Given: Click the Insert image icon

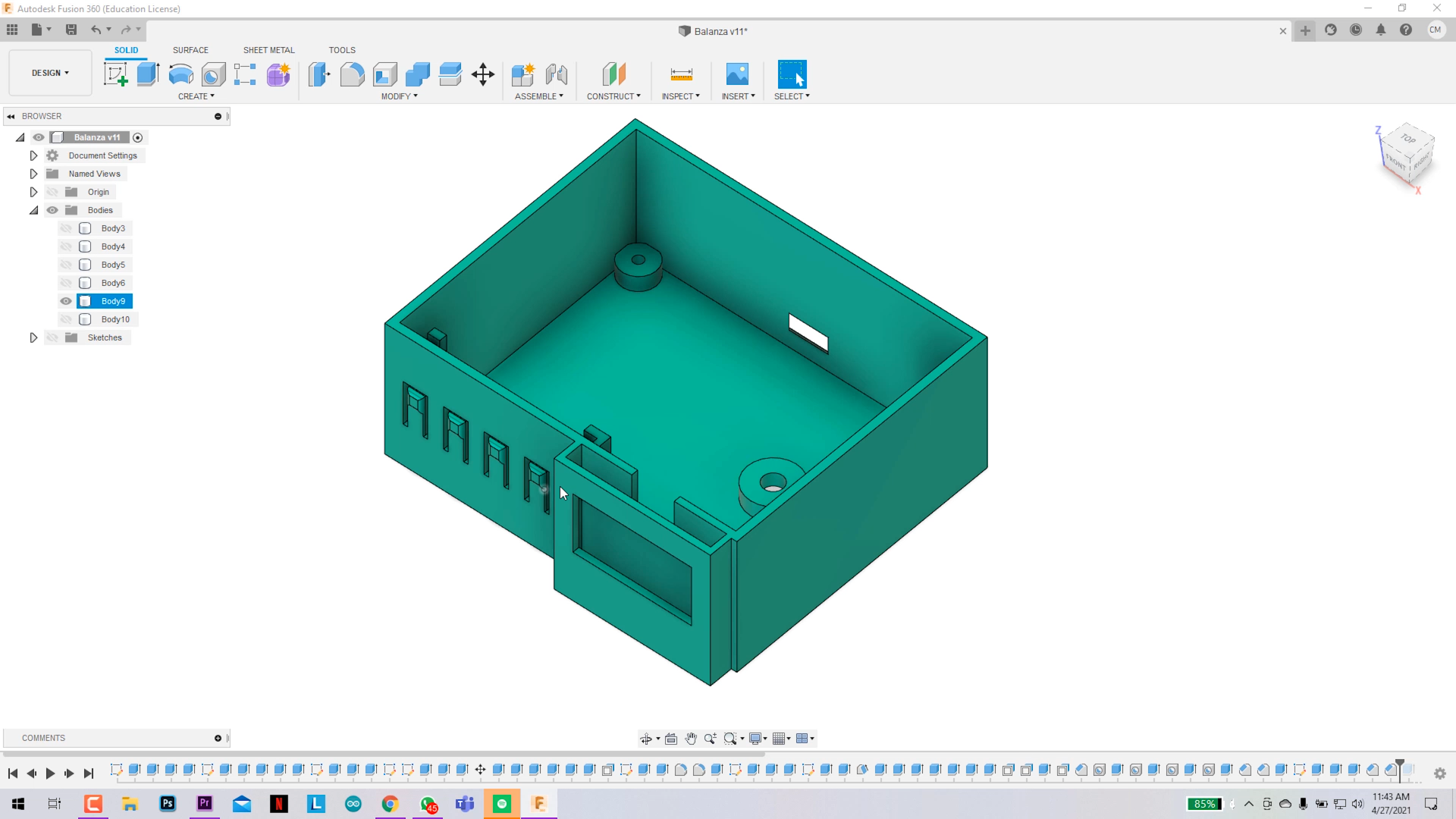Looking at the screenshot, I should [736, 74].
